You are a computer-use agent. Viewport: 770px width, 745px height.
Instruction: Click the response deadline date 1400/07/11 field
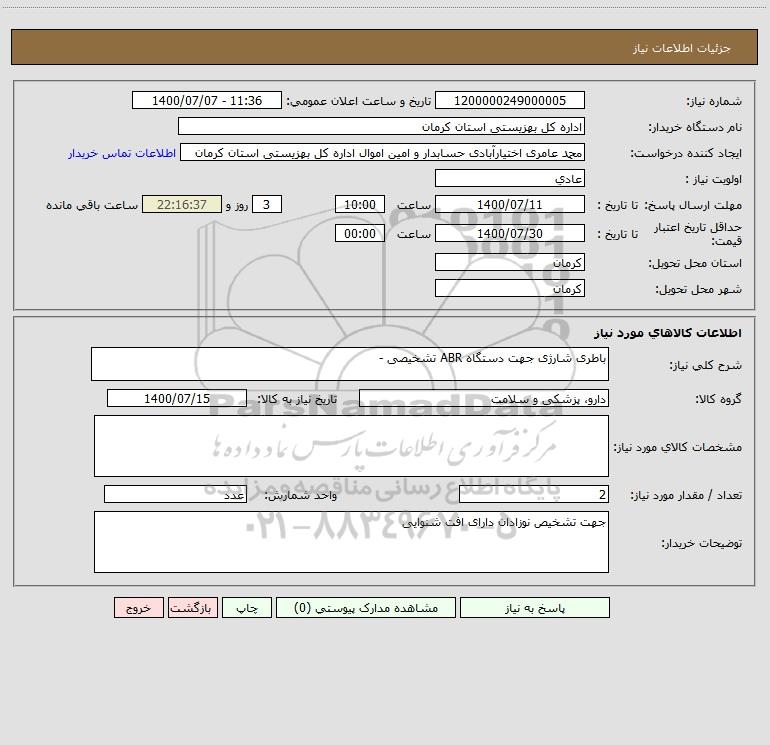click(x=510, y=204)
